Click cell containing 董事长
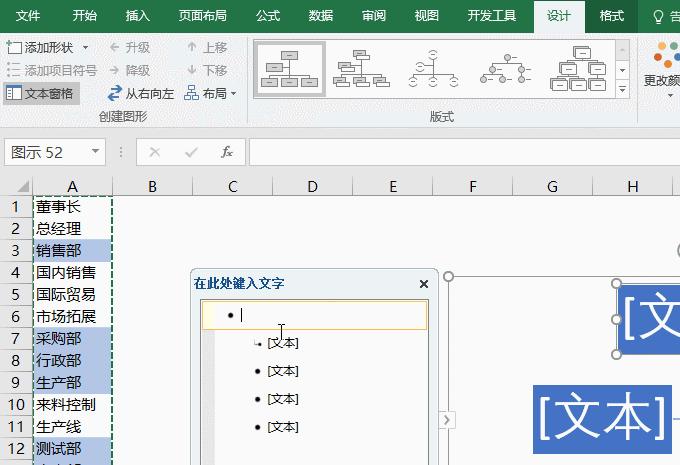Image resolution: width=680 pixels, height=465 pixels. [72, 207]
